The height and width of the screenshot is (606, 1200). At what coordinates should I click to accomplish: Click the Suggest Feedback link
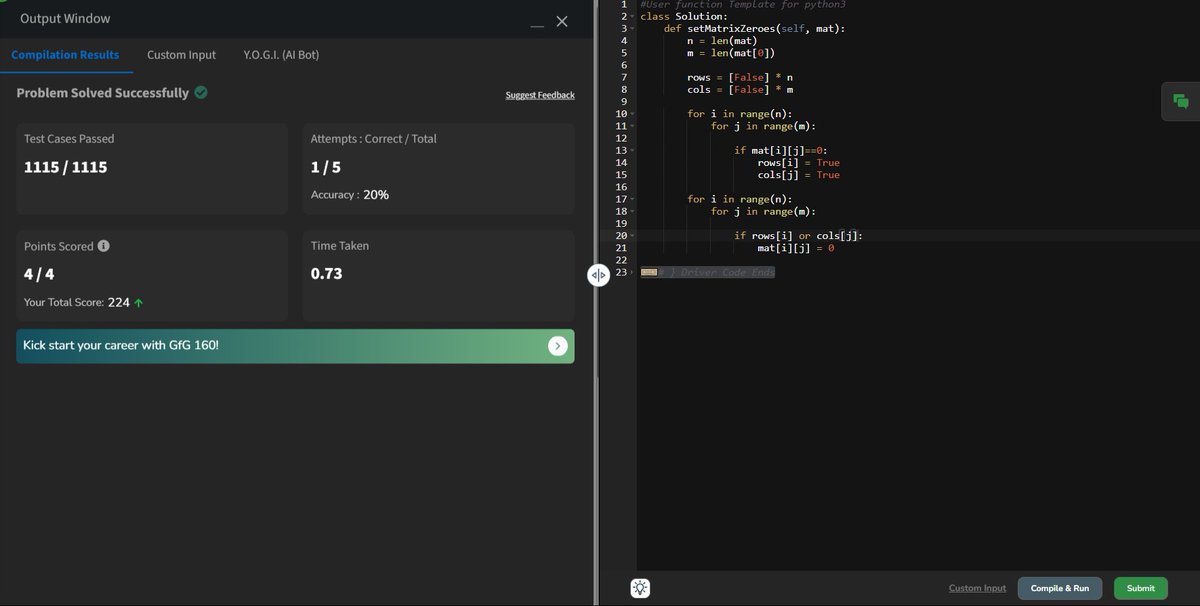tap(540, 95)
